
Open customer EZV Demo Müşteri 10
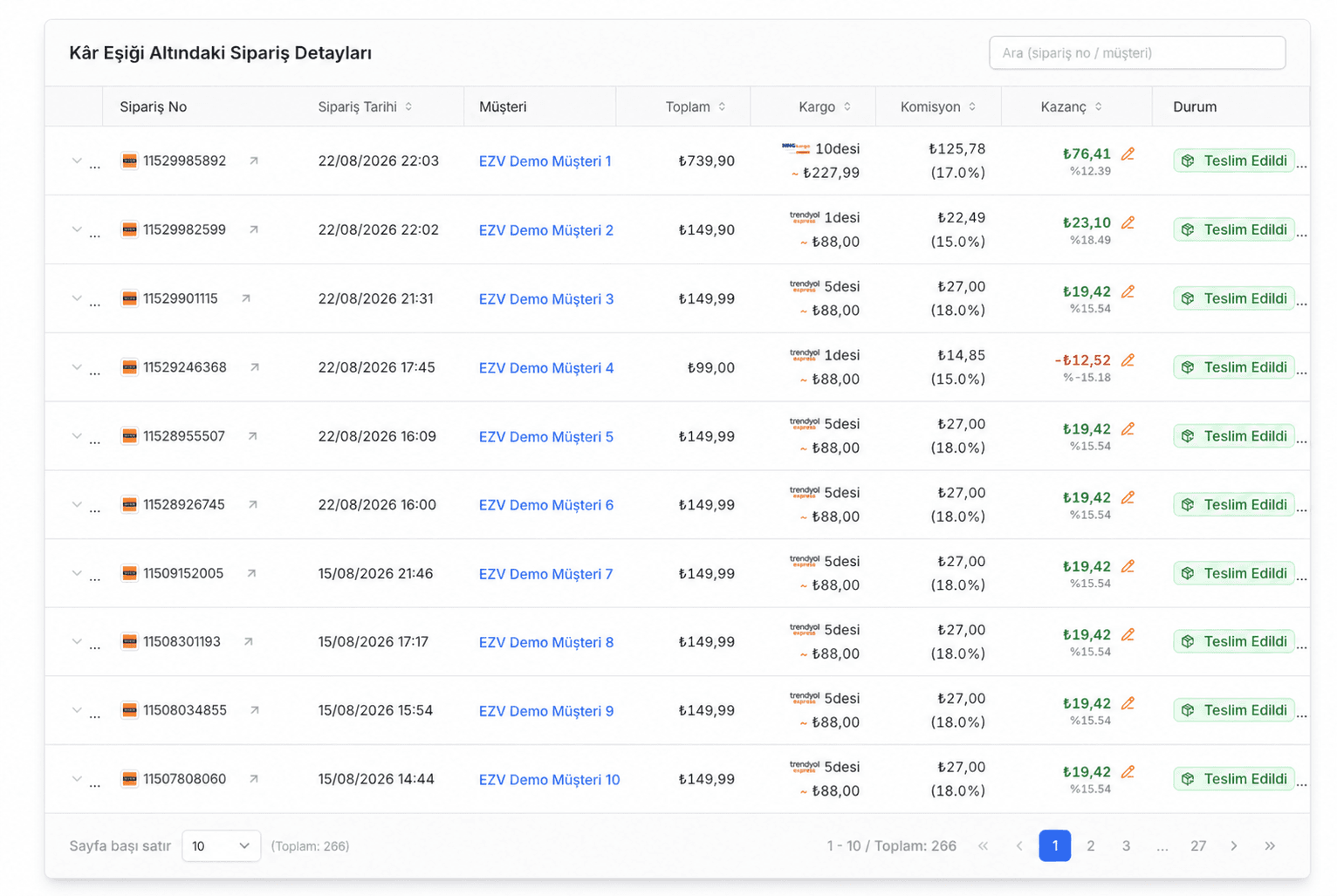pyautogui.click(x=549, y=780)
